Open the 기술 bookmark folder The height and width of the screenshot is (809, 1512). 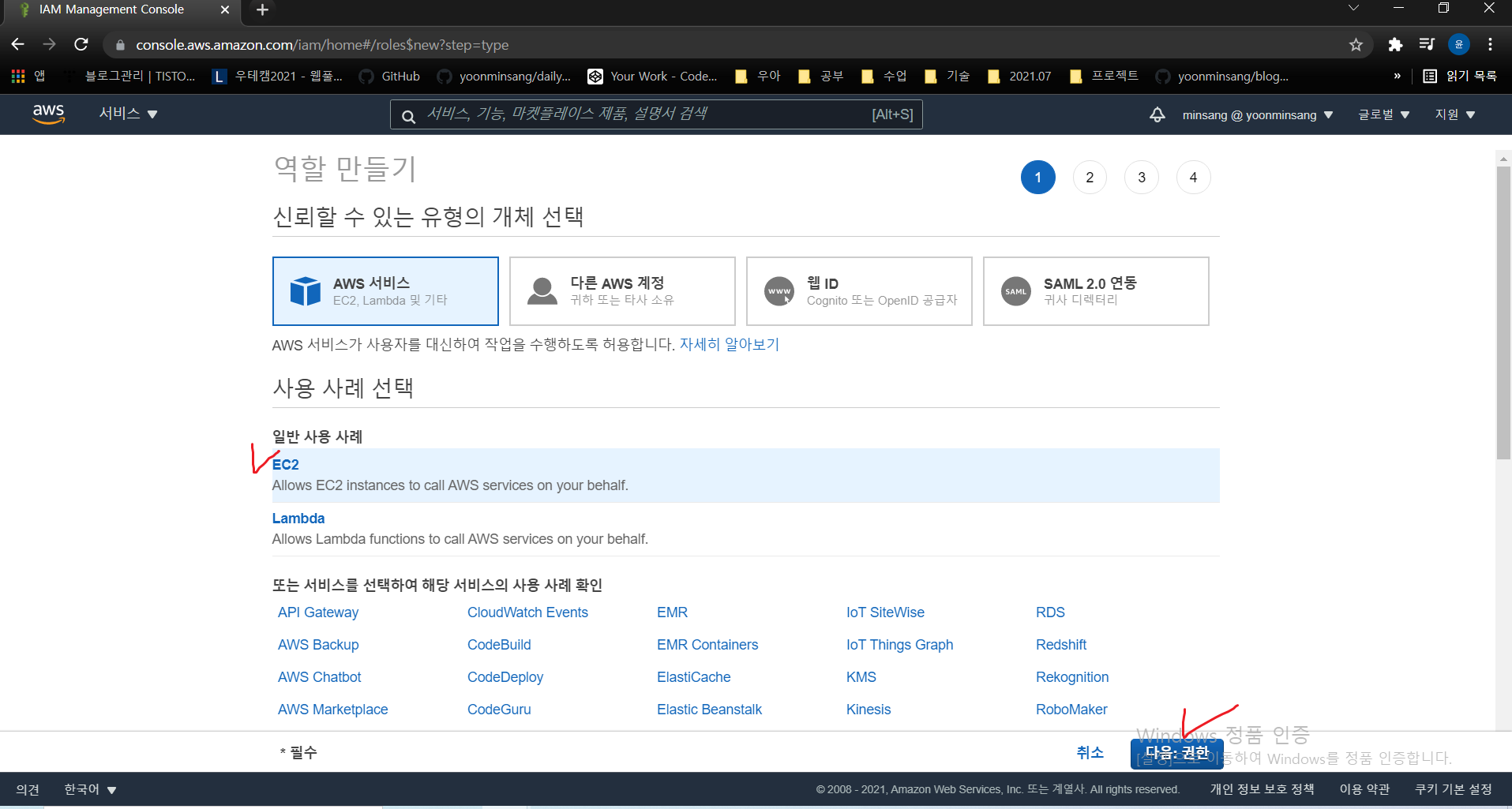point(947,76)
